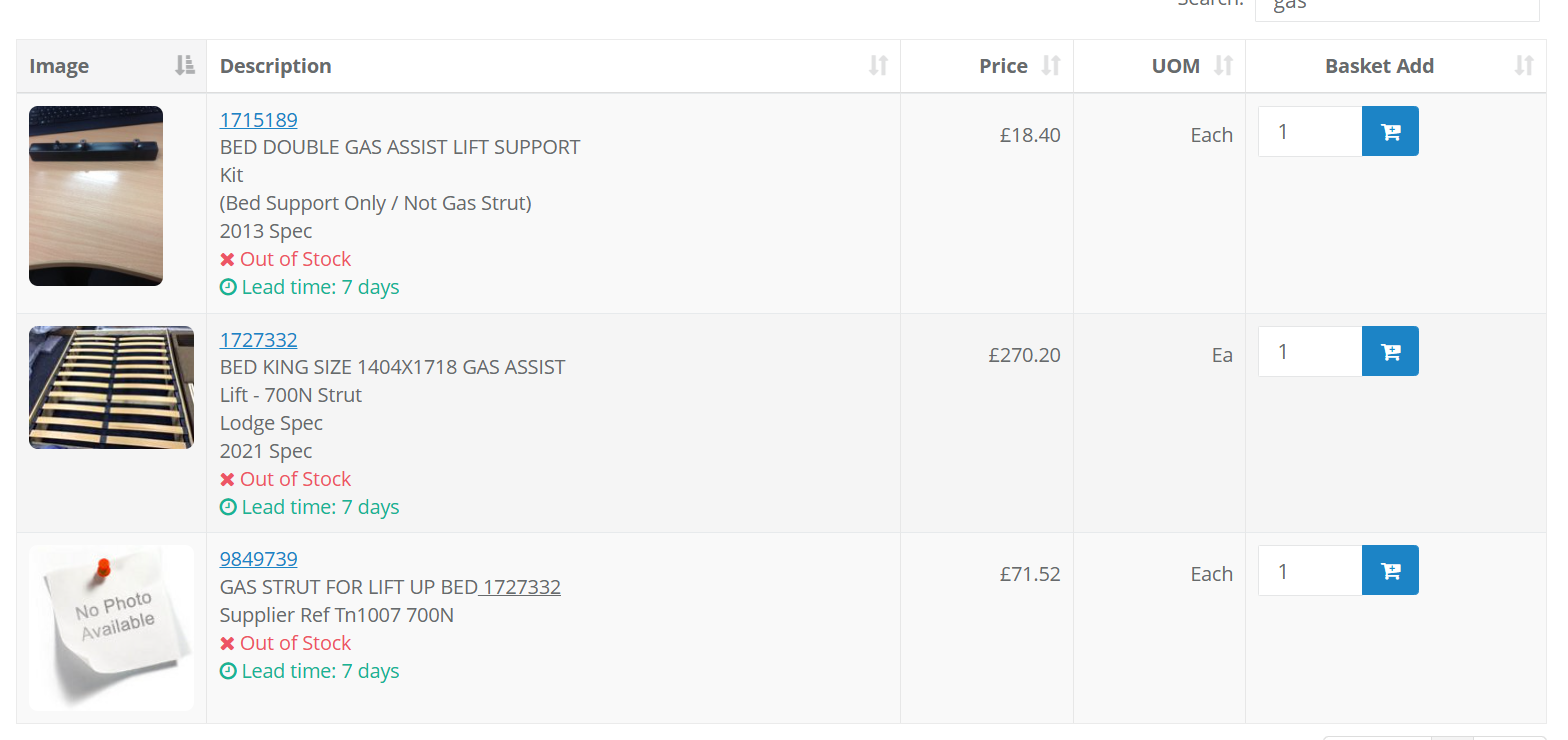Click the UOM column header label
Image resolution: width=1568 pixels, height=740 pixels.
pyautogui.click(x=1175, y=66)
